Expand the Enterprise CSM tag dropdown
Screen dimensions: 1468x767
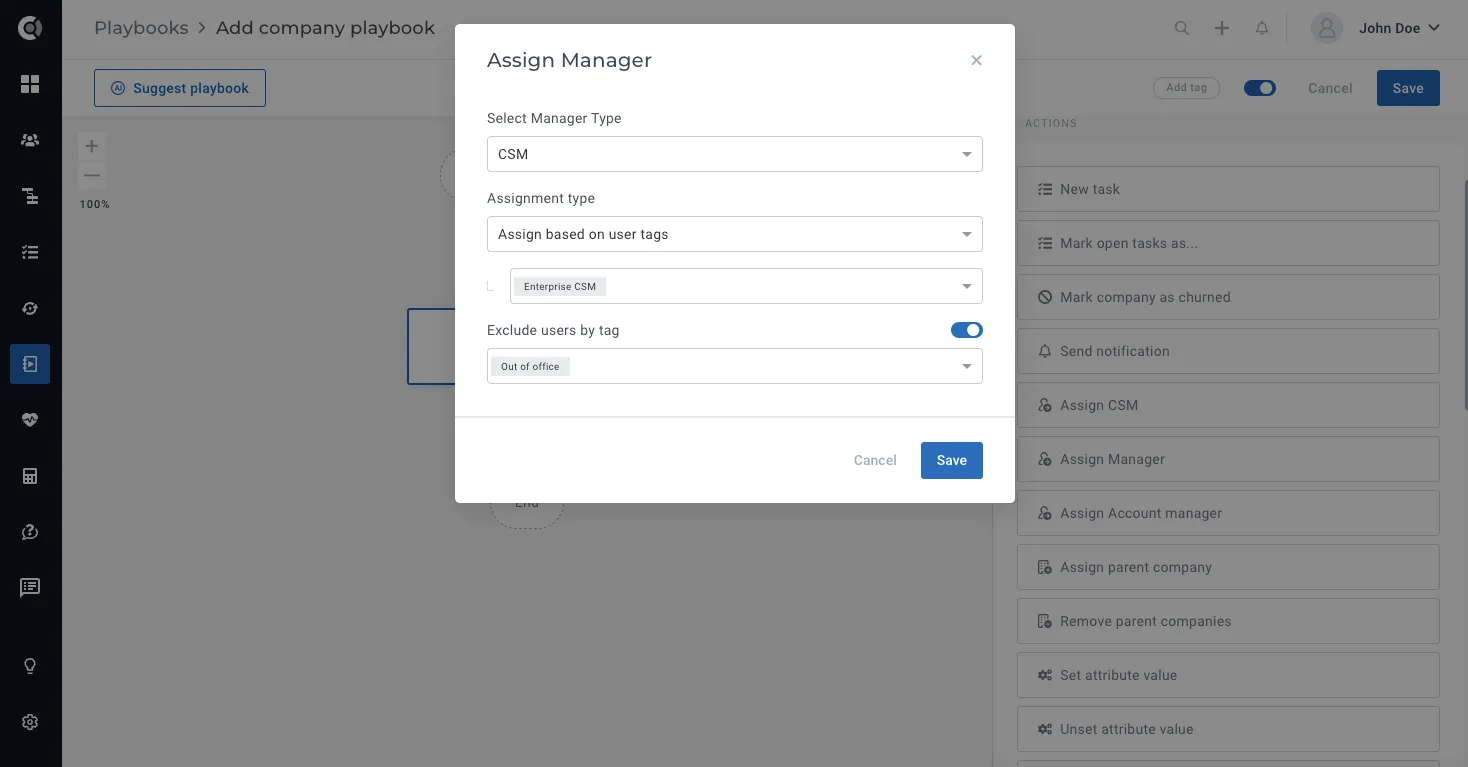746,286
